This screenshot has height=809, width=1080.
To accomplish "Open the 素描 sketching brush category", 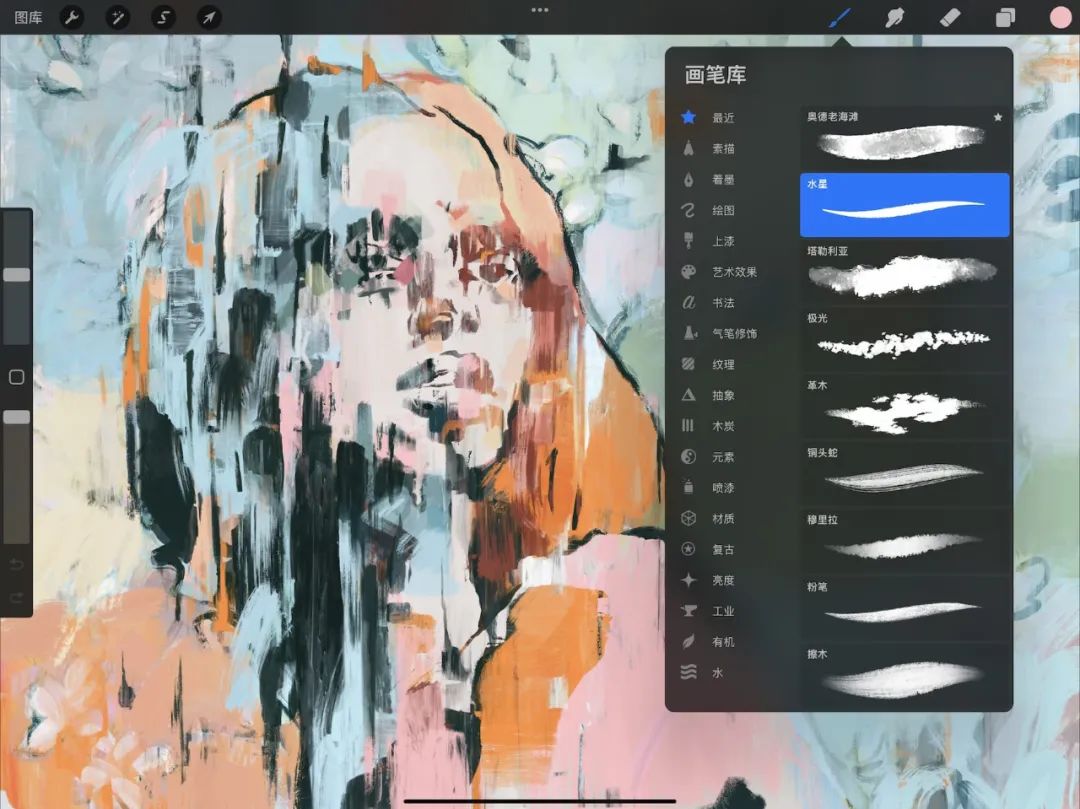I will point(723,148).
